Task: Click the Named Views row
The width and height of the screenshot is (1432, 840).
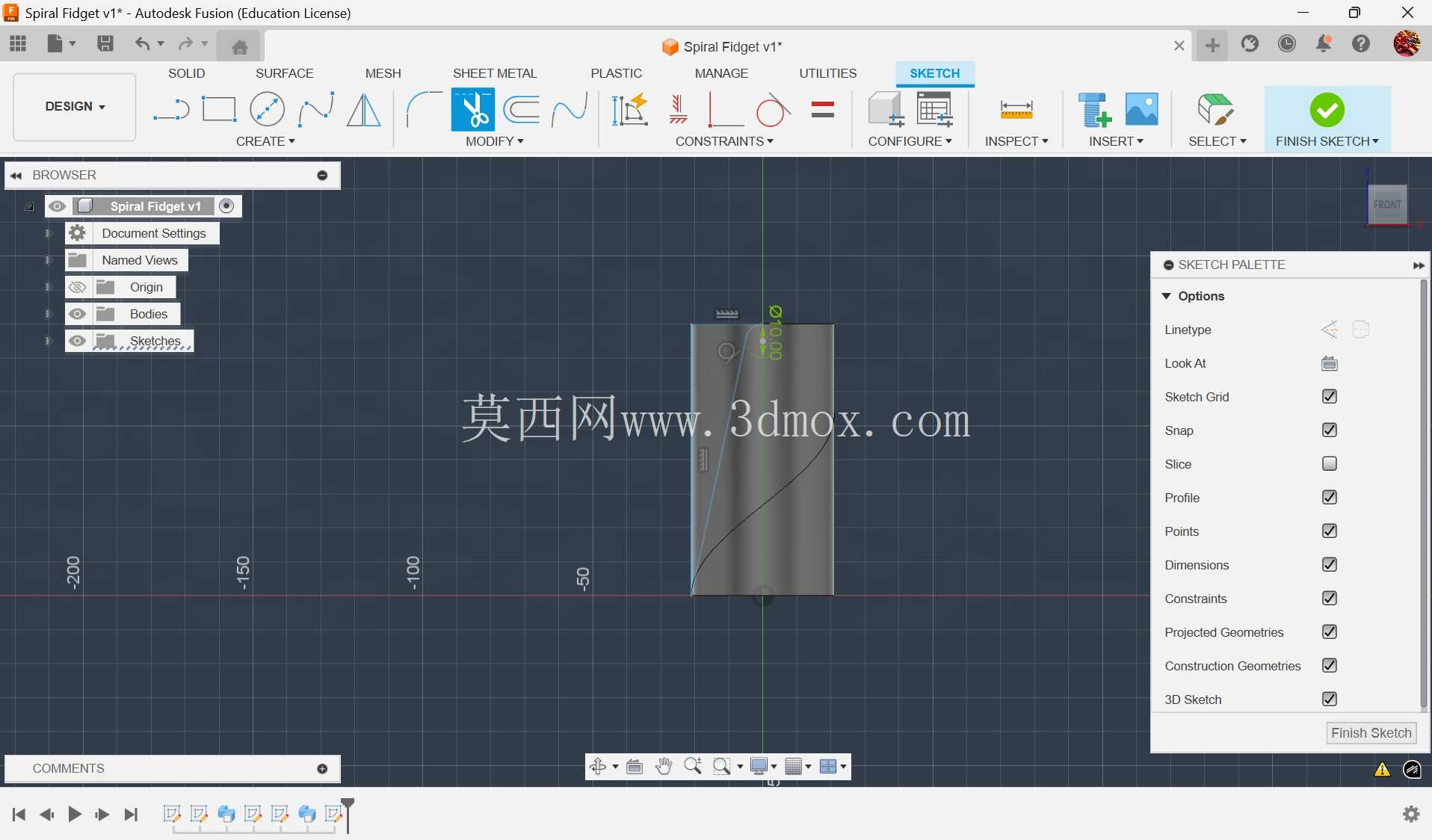Action: coord(126,260)
